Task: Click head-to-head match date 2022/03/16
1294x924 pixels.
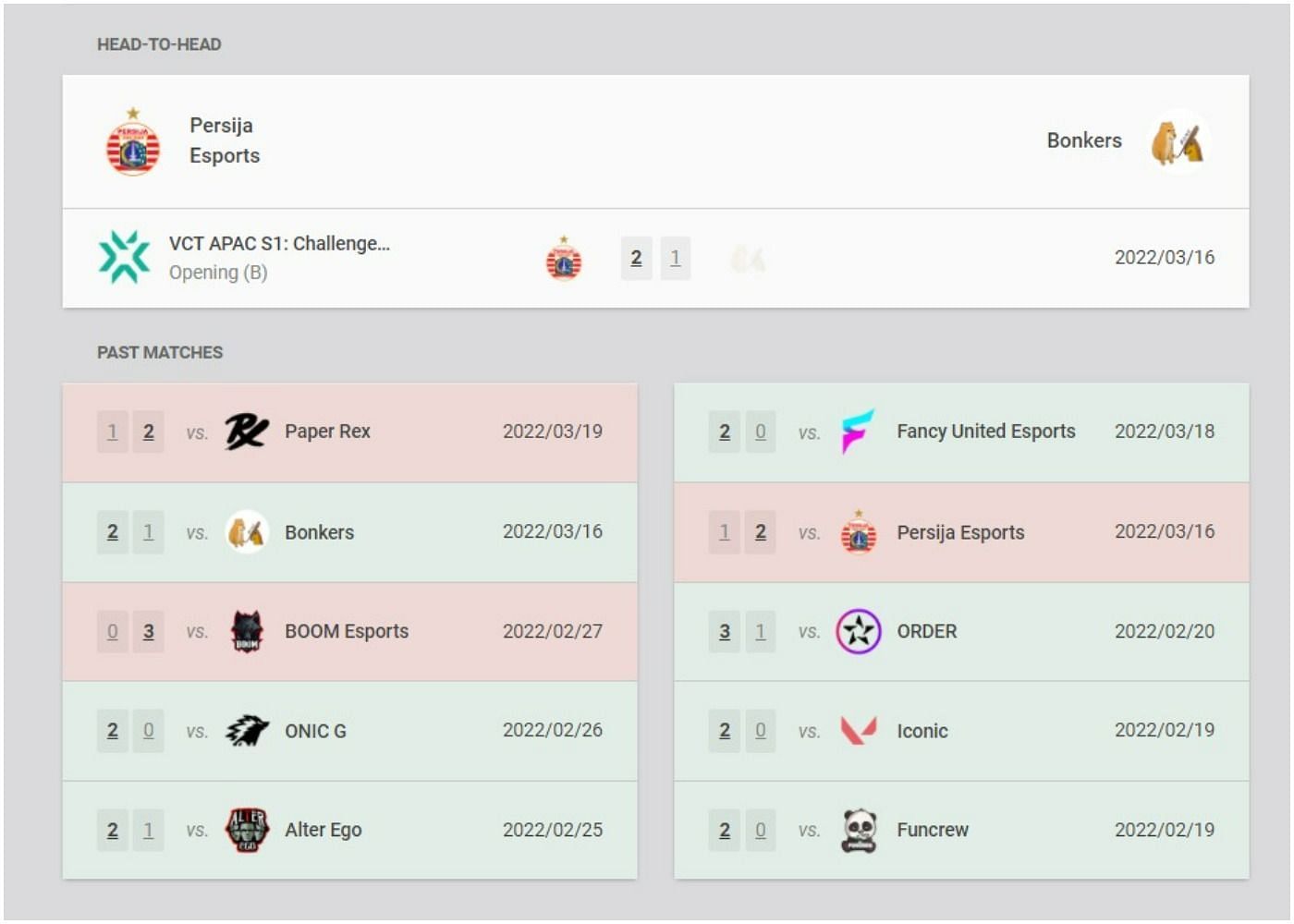Action: [x=1165, y=257]
